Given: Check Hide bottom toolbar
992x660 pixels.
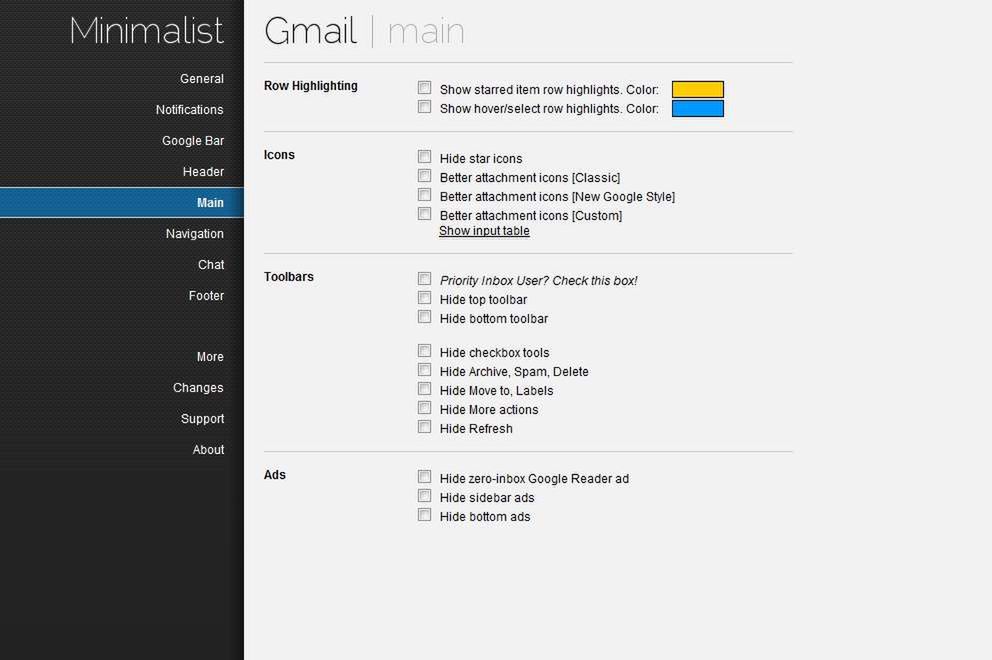Looking at the screenshot, I should pos(425,316).
